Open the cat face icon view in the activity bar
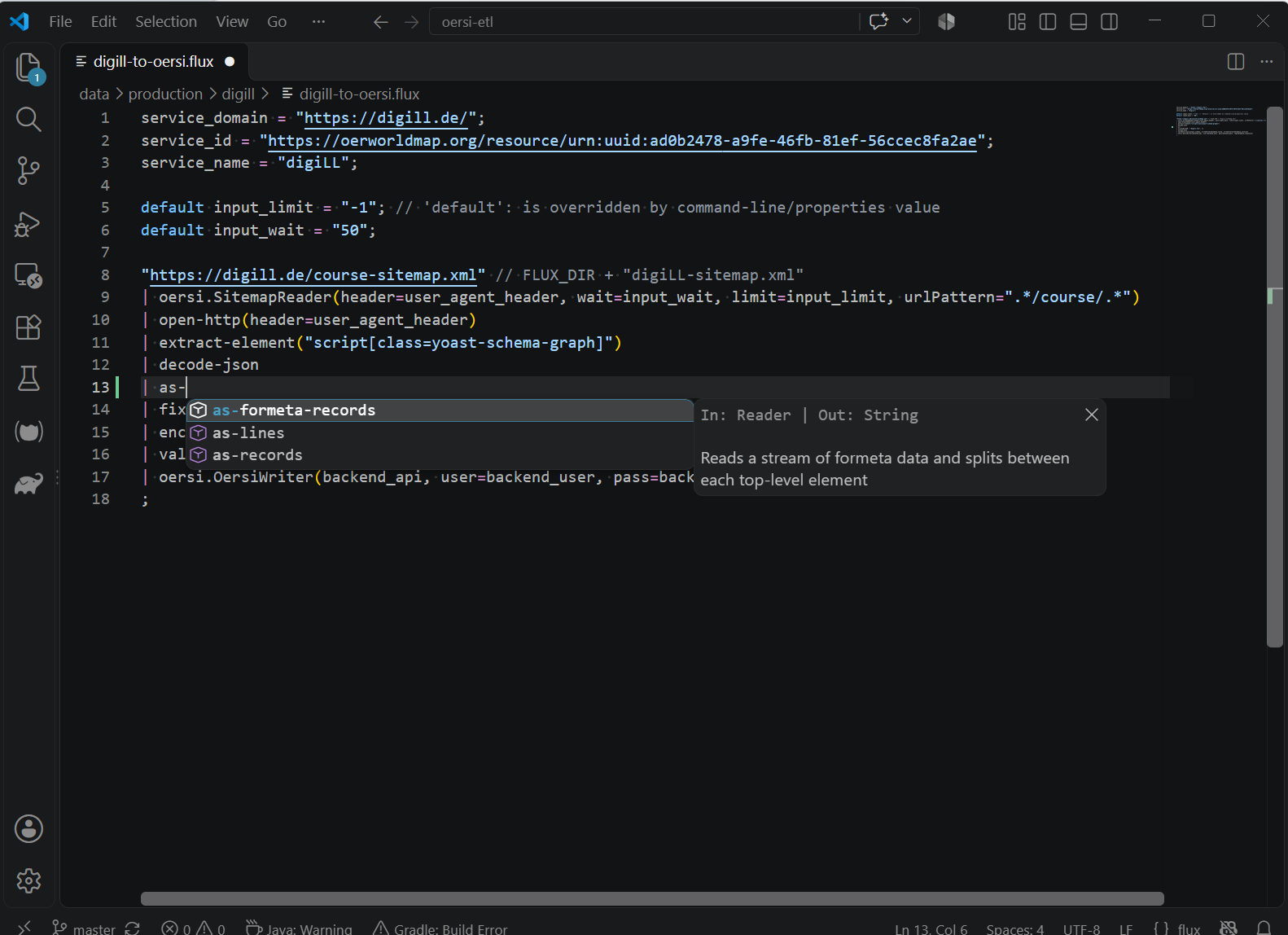This screenshot has width=1288, height=935. tap(28, 432)
